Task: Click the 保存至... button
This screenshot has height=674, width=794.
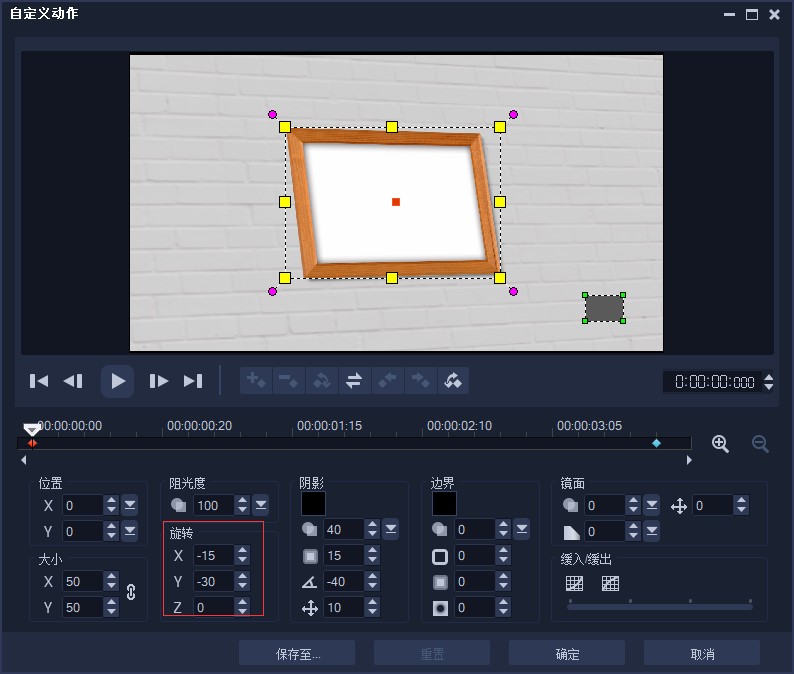Action: tap(297, 654)
